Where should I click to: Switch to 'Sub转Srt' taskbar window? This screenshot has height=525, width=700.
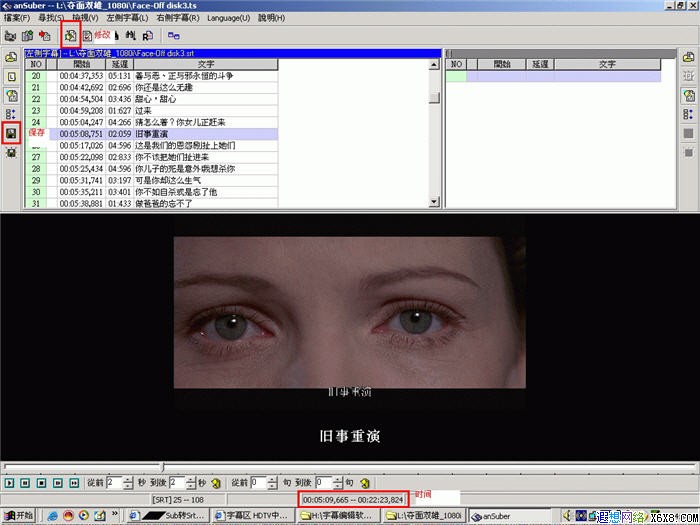point(167,515)
